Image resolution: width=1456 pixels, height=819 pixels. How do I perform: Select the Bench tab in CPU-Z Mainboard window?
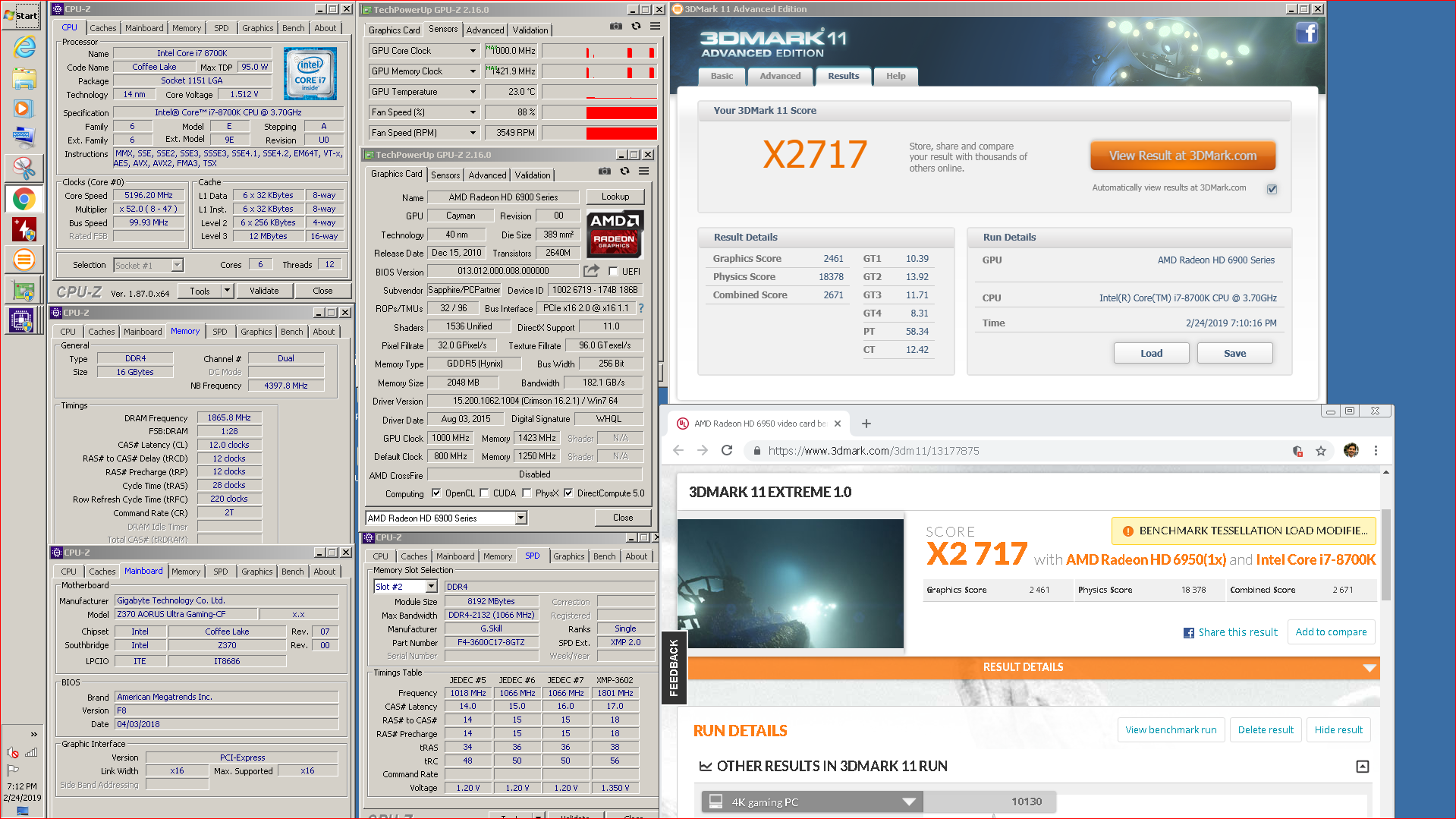pyautogui.click(x=293, y=572)
